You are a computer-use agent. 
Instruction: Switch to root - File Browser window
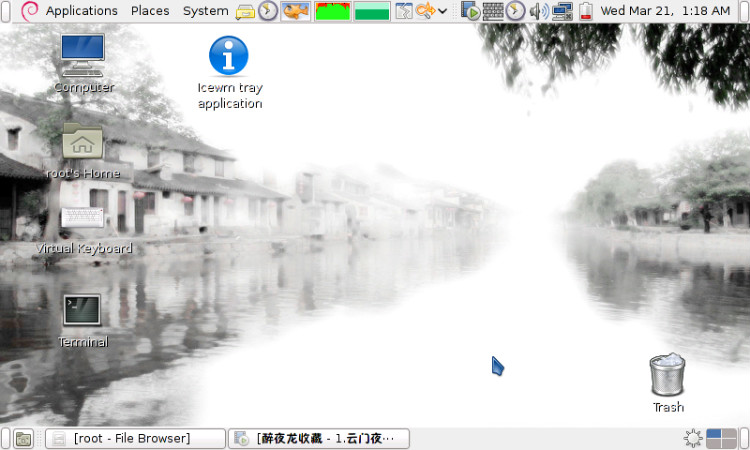[x=135, y=439]
